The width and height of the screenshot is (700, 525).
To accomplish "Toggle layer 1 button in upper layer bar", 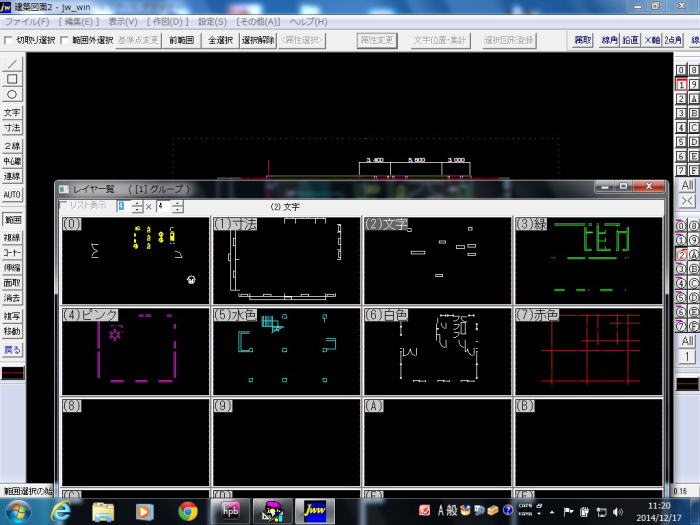I will tap(681, 84).
